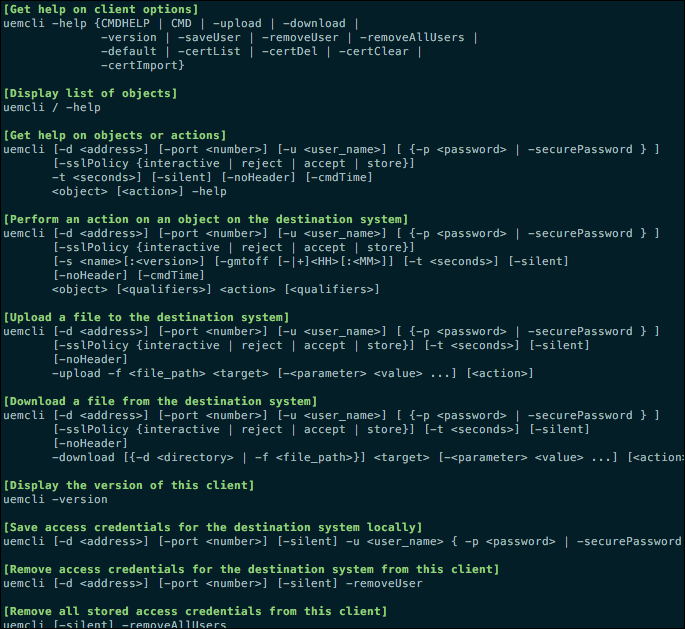Image resolution: width=685 pixels, height=629 pixels.
Task: Click the "Display list of objects" heading
Action: (x=90, y=93)
